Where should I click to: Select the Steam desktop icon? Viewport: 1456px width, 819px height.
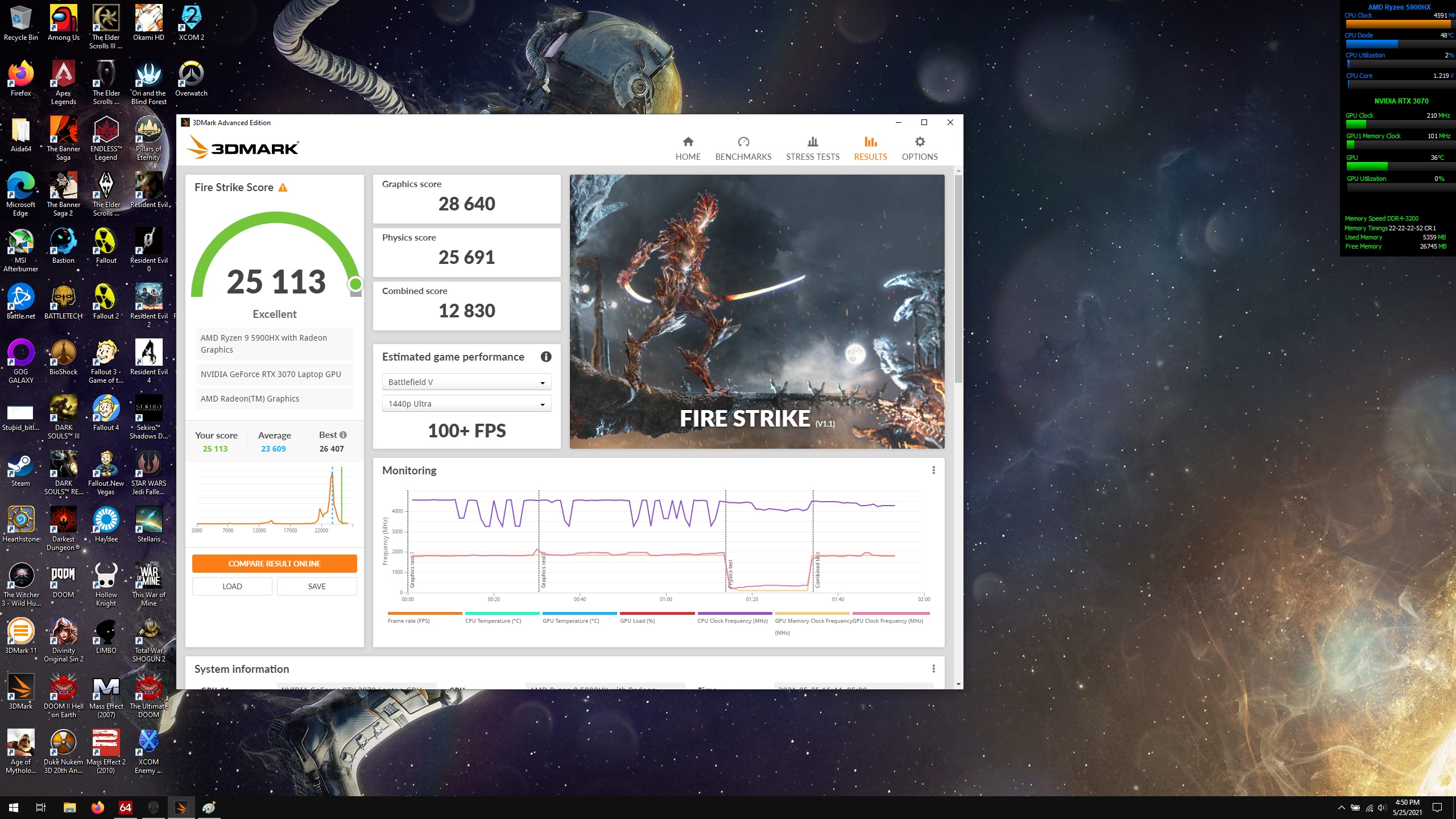coord(21,469)
